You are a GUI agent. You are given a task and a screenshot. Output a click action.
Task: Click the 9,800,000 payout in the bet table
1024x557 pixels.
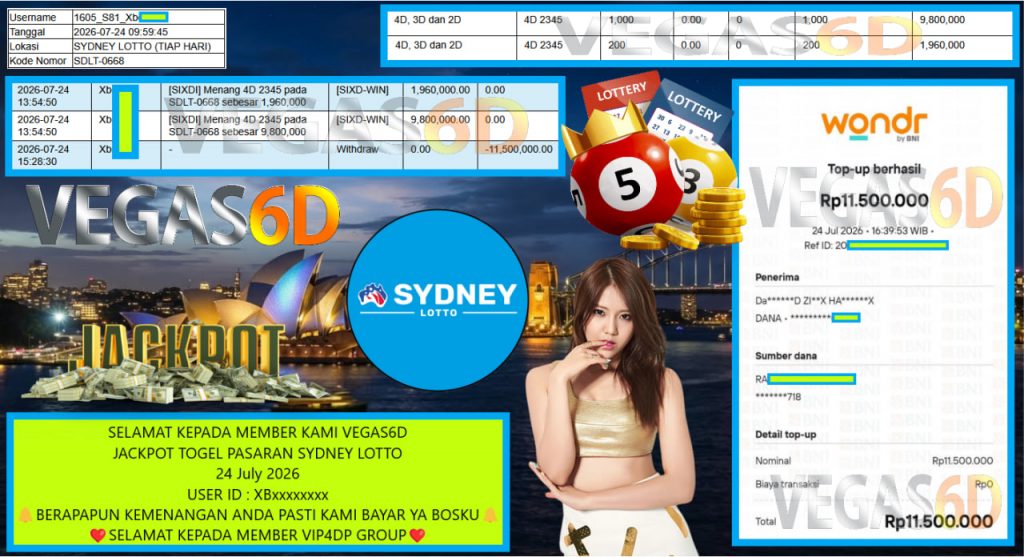coord(942,20)
